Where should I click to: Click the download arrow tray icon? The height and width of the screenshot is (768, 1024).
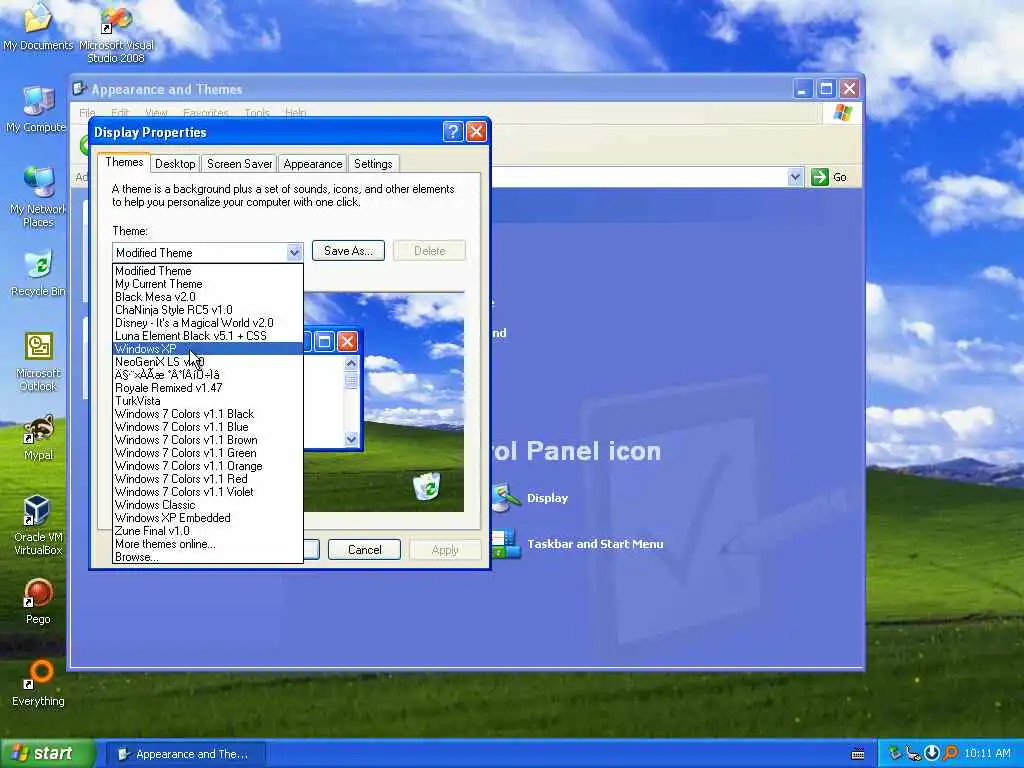click(932, 754)
